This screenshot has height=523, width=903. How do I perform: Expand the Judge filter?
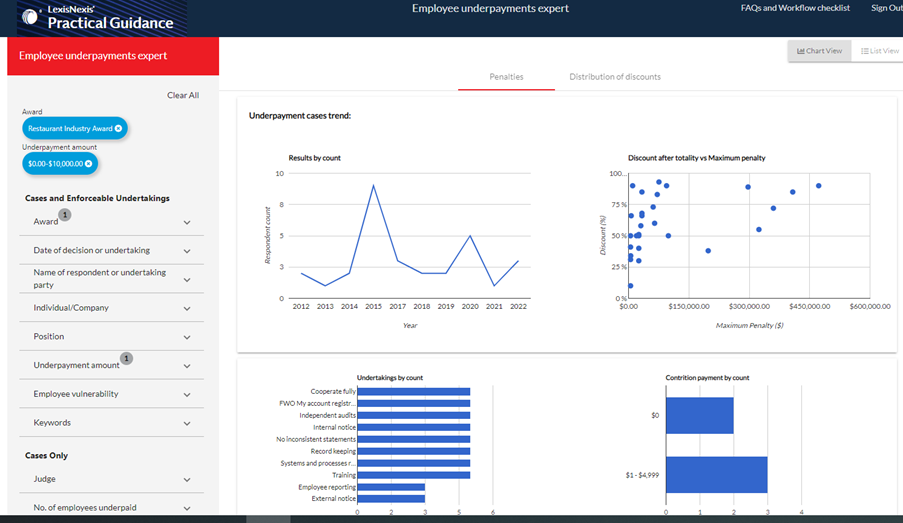point(187,480)
